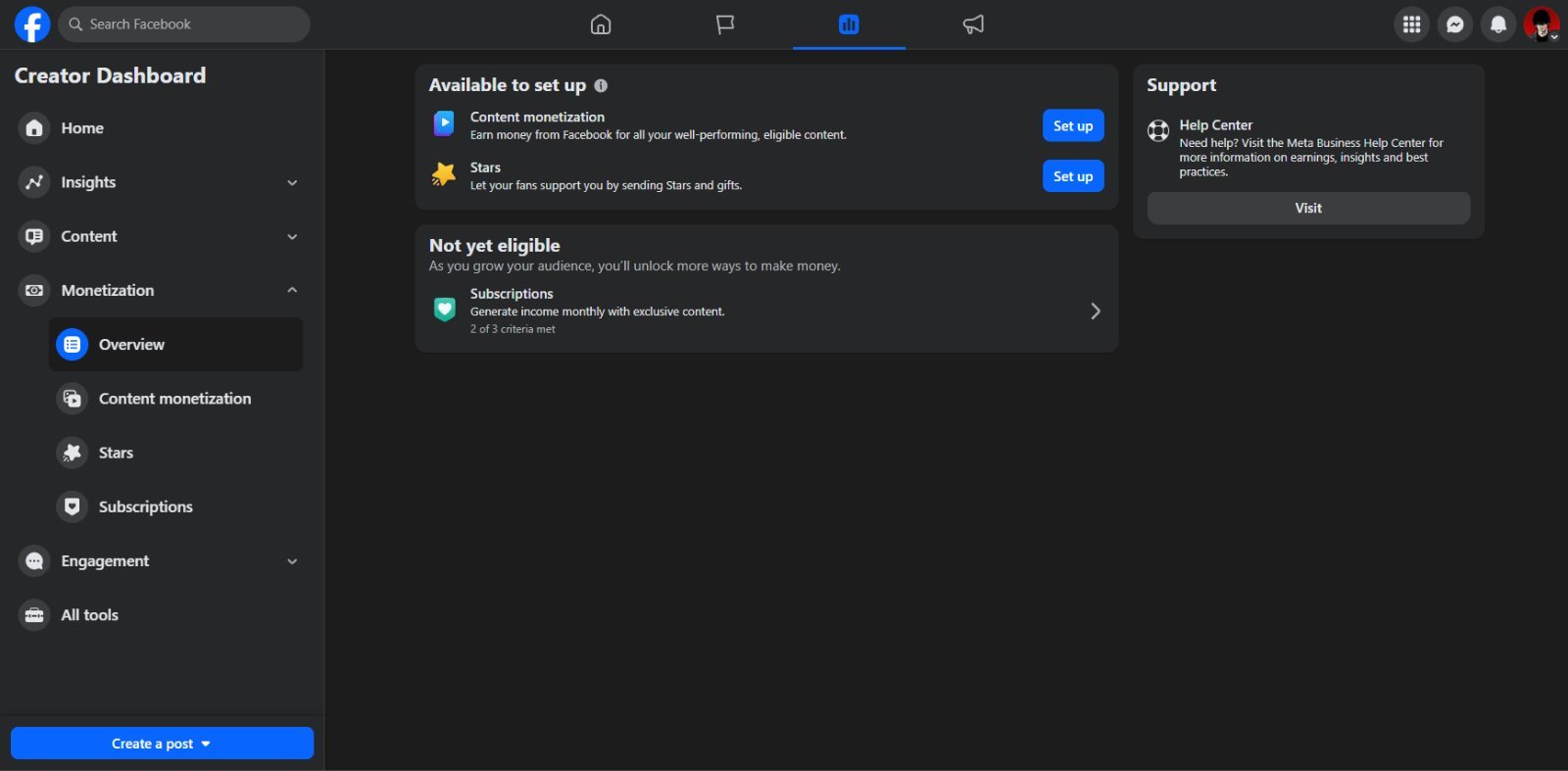Set up Content monetization
The height and width of the screenshot is (771, 1568).
tap(1073, 125)
